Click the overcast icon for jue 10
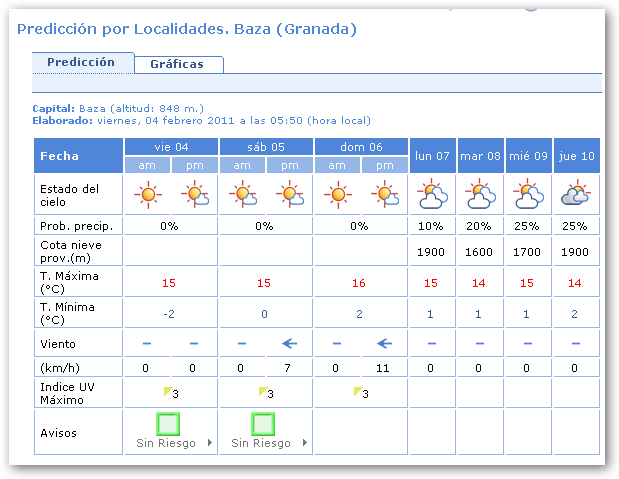619x479 pixels. tap(575, 194)
